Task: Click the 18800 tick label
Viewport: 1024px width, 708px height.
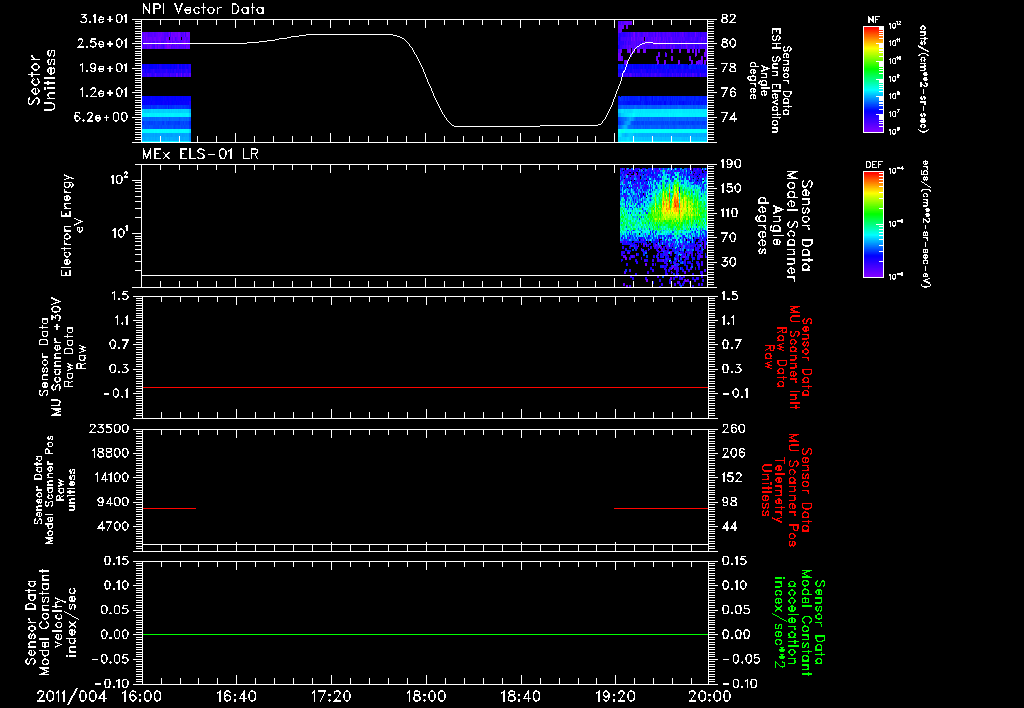Action: tap(109, 453)
